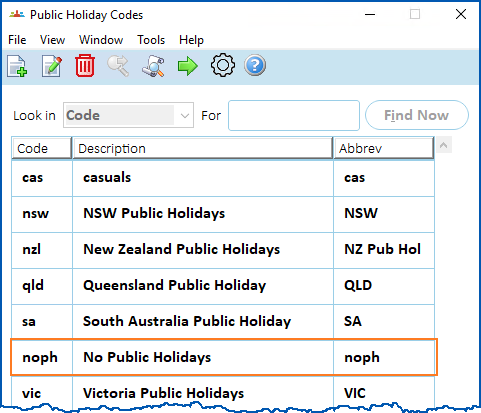
Task: Click the New record icon in toolbar
Action: (x=17, y=66)
